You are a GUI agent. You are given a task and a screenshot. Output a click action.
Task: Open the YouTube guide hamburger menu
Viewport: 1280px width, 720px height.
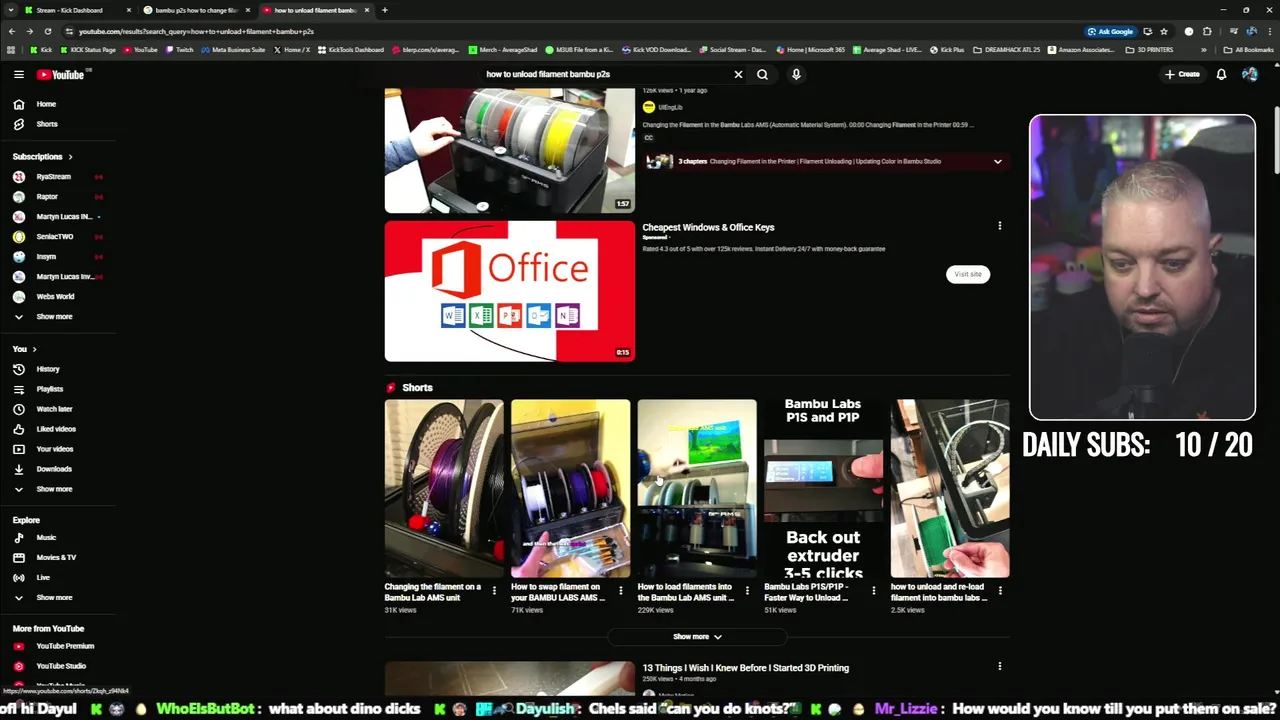[x=18, y=74]
